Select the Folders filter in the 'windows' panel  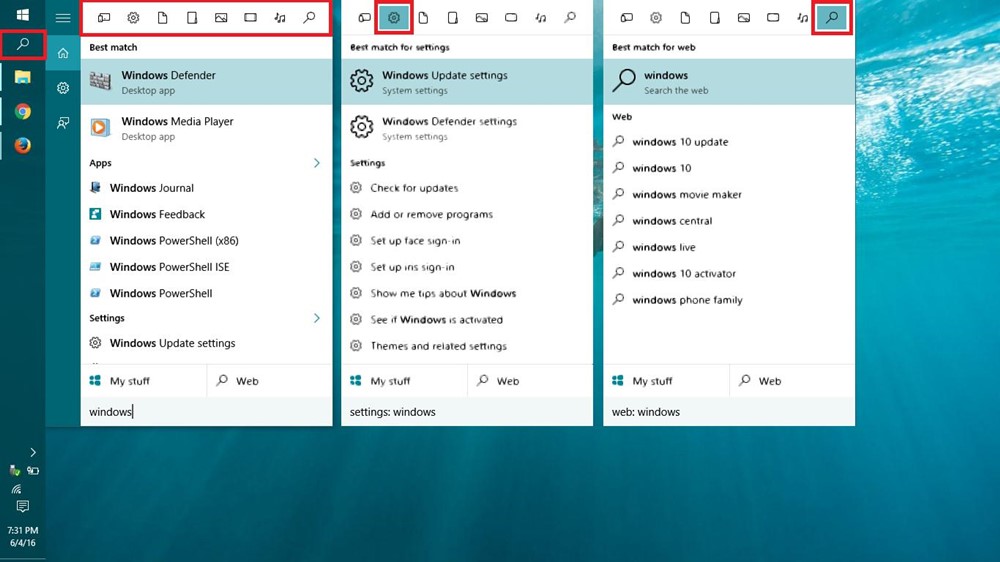pyautogui.click(x=191, y=18)
